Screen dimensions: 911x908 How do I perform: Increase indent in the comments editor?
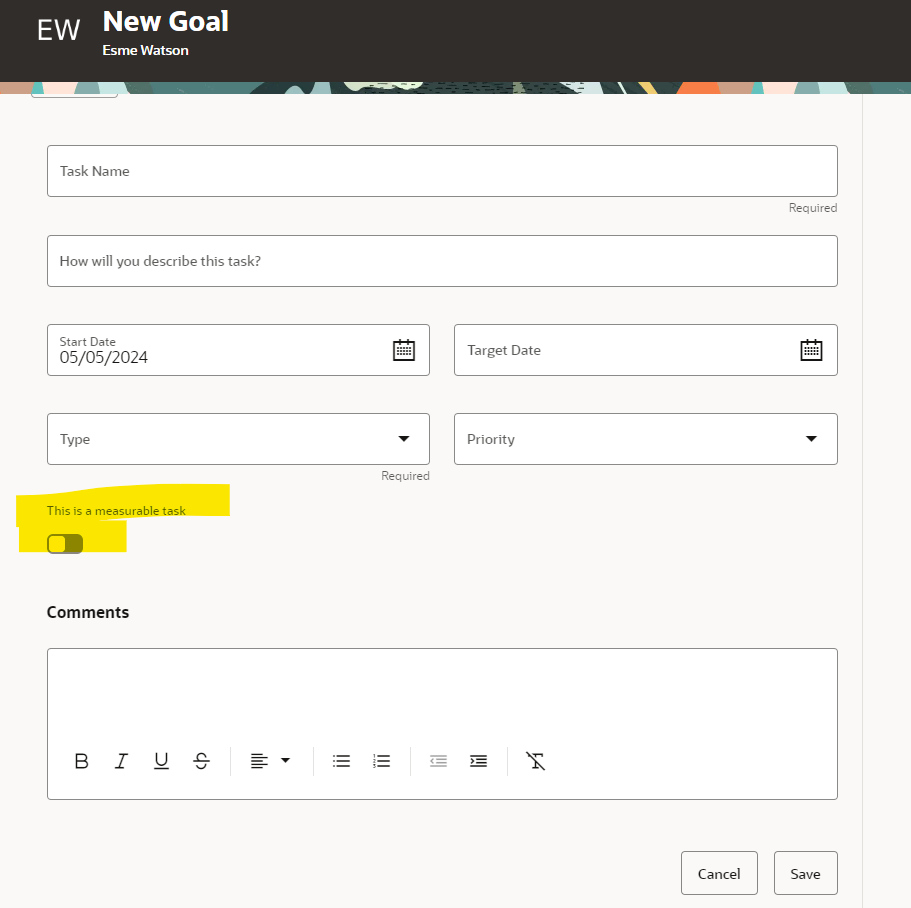click(478, 761)
